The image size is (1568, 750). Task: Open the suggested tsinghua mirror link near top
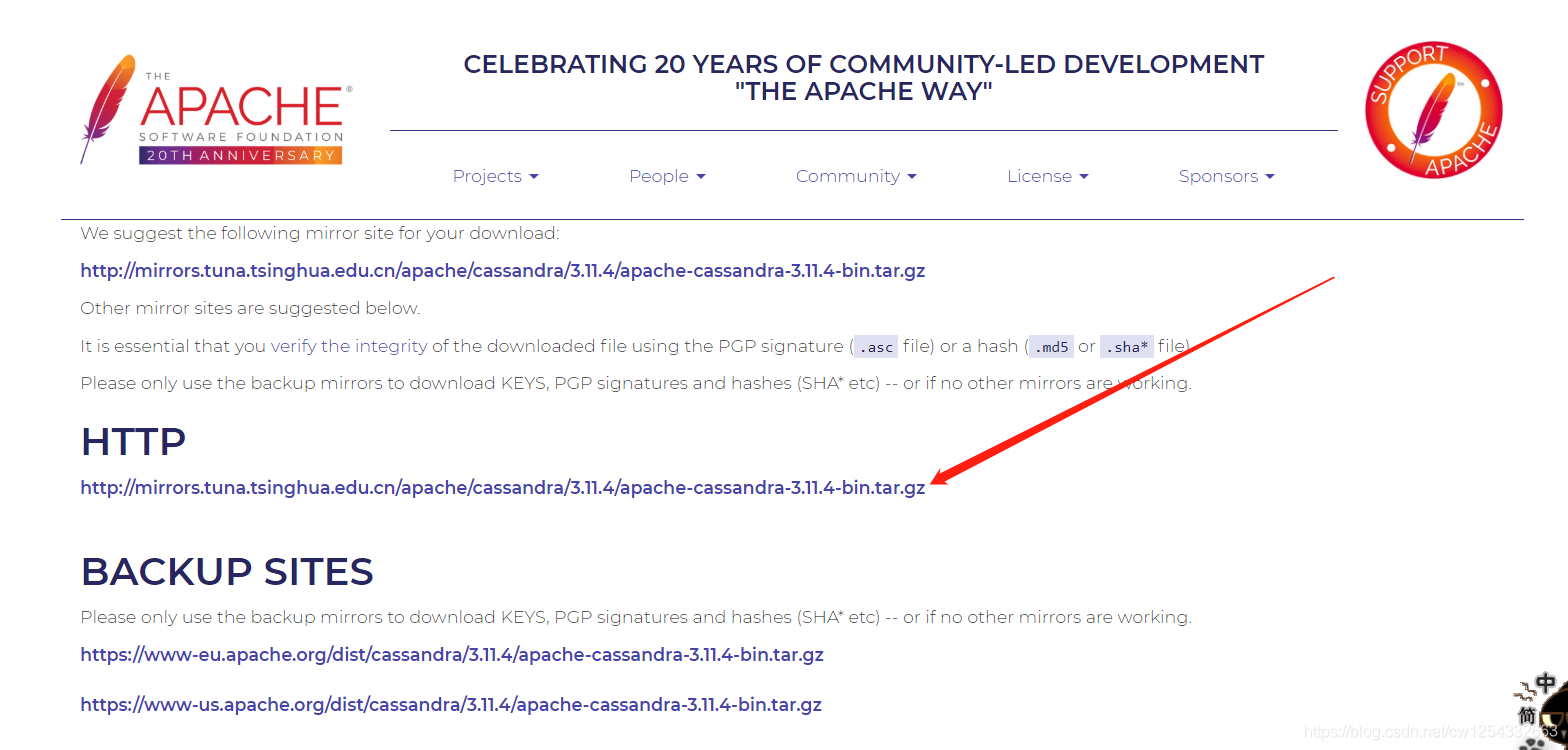pos(503,271)
